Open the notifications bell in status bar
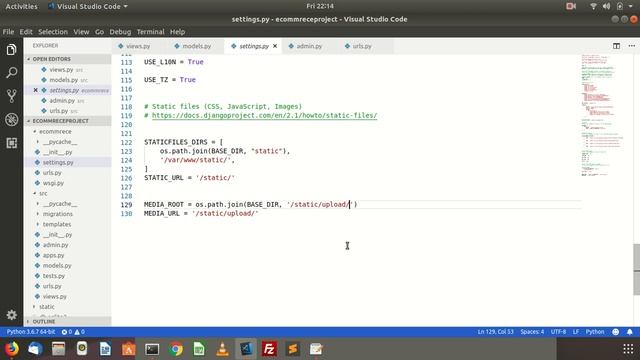Image resolution: width=640 pixels, height=360 pixels. click(x=630, y=332)
